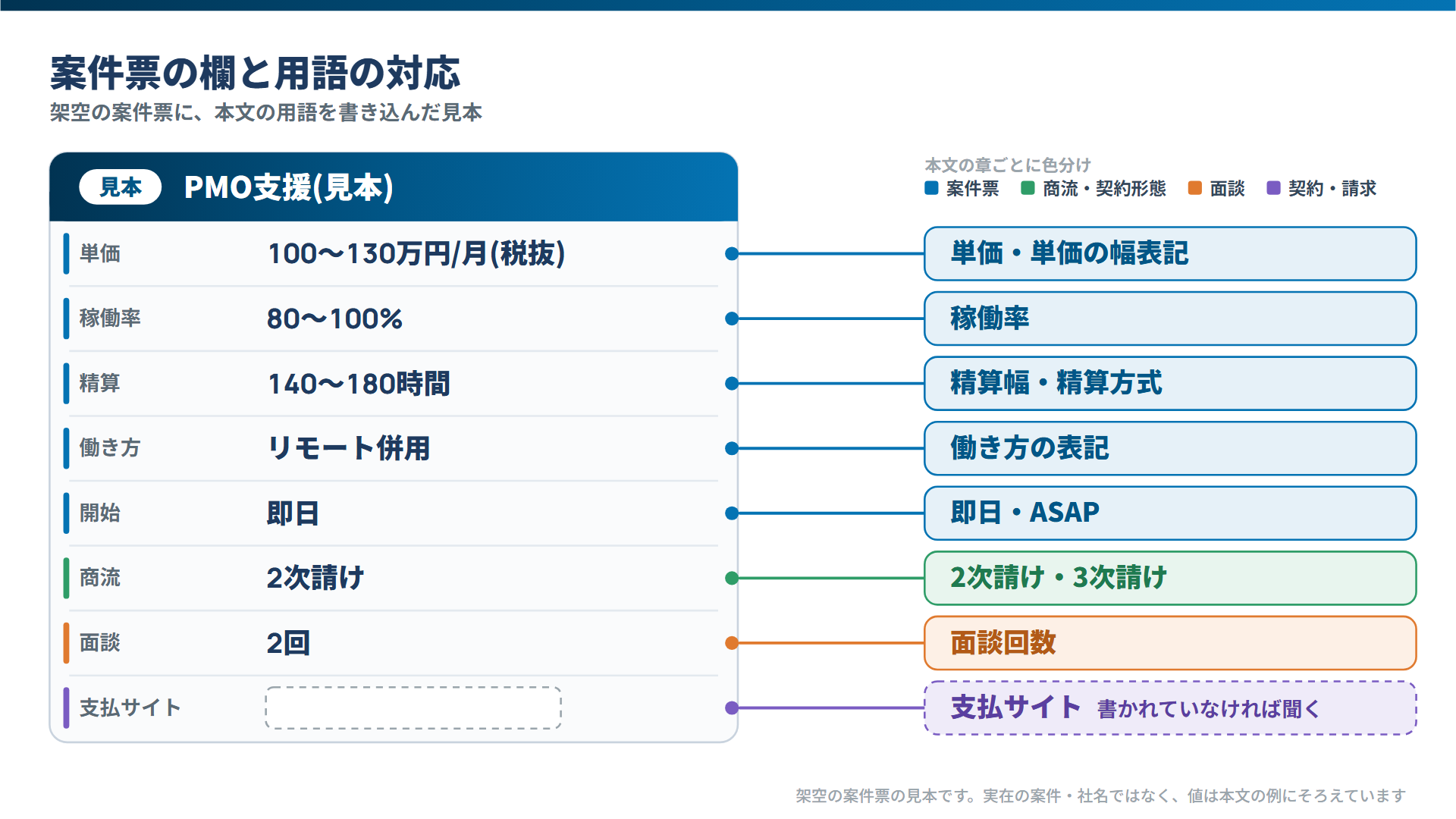
Task: Select the PMO支援(見本) title text
Action: pos(289,187)
